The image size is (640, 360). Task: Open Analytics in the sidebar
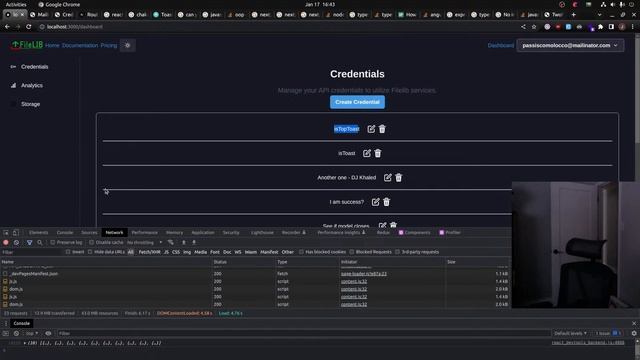click(x=32, y=85)
